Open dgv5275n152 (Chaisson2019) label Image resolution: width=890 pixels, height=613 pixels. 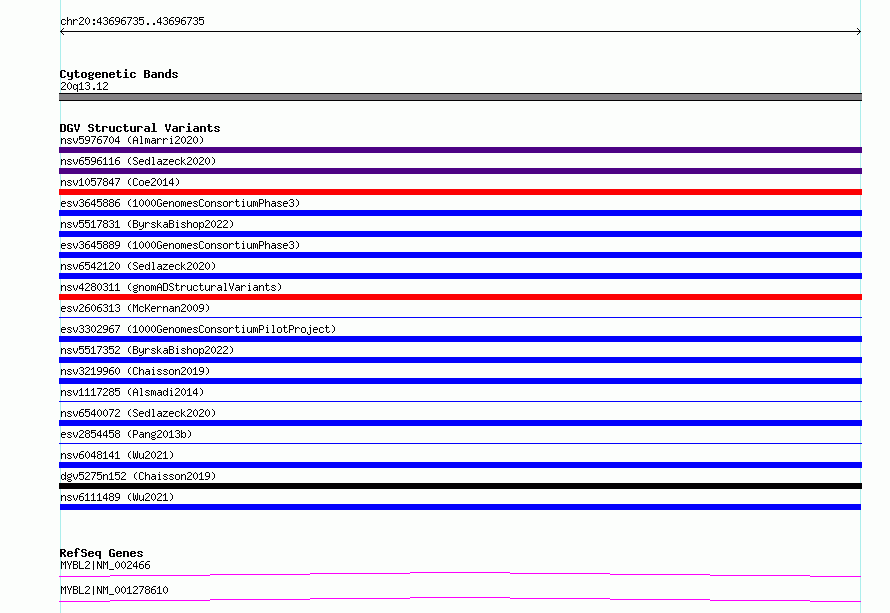[x=138, y=476]
